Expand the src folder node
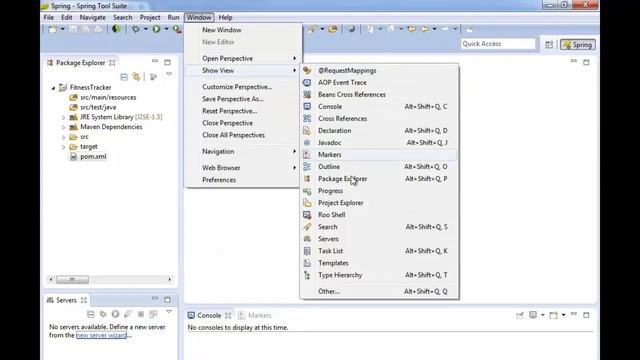This screenshot has height=360, width=640. point(63,137)
